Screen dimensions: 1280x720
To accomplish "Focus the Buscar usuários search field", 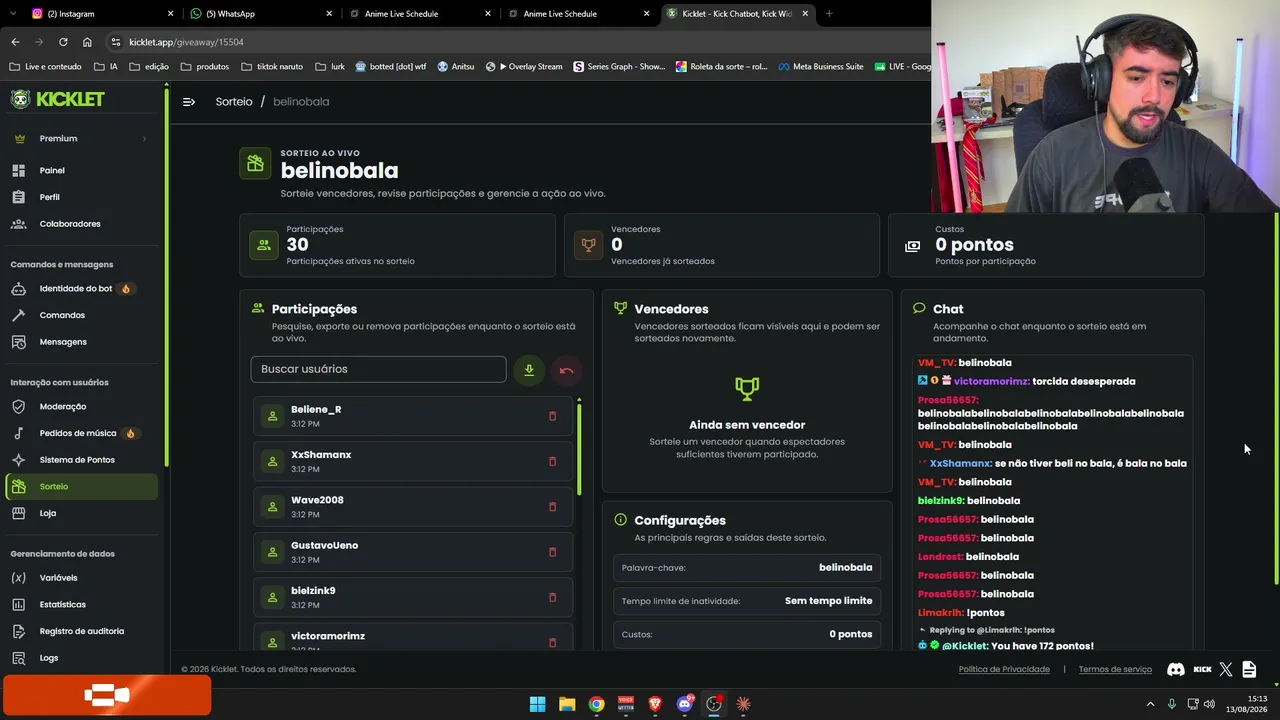I will [378, 369].
